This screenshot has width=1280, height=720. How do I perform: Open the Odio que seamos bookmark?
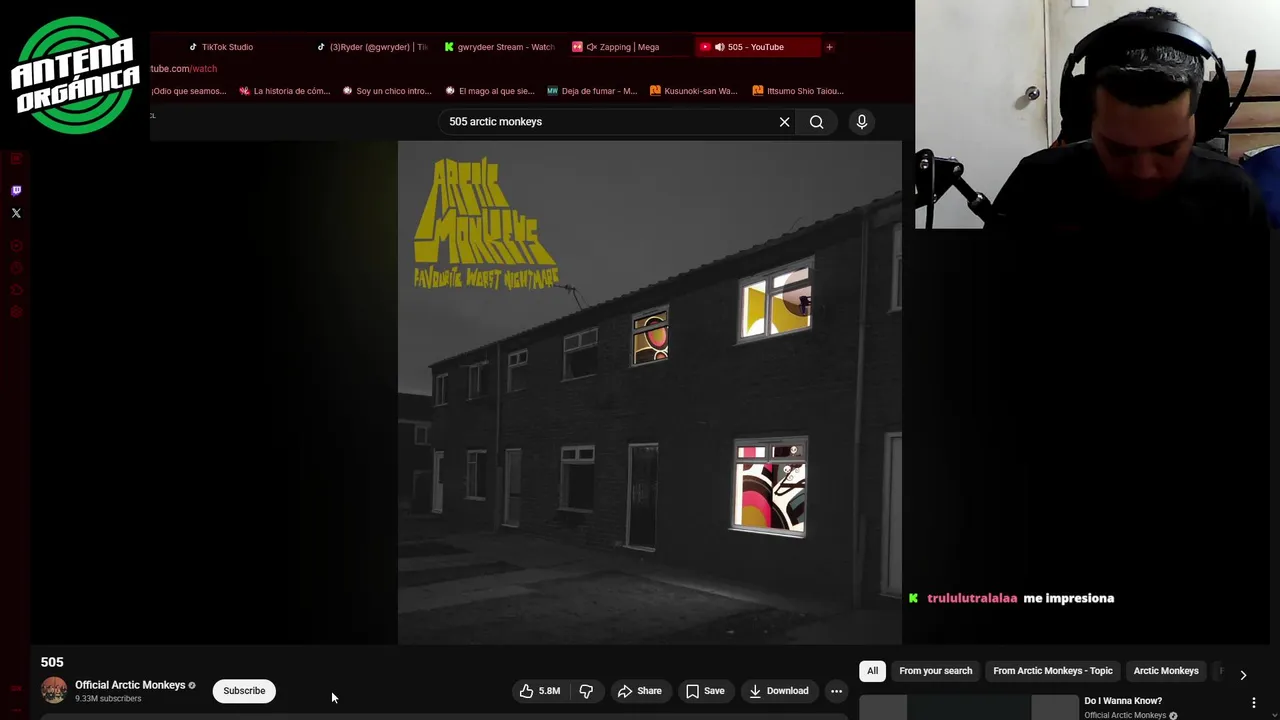tap(189, 91)
